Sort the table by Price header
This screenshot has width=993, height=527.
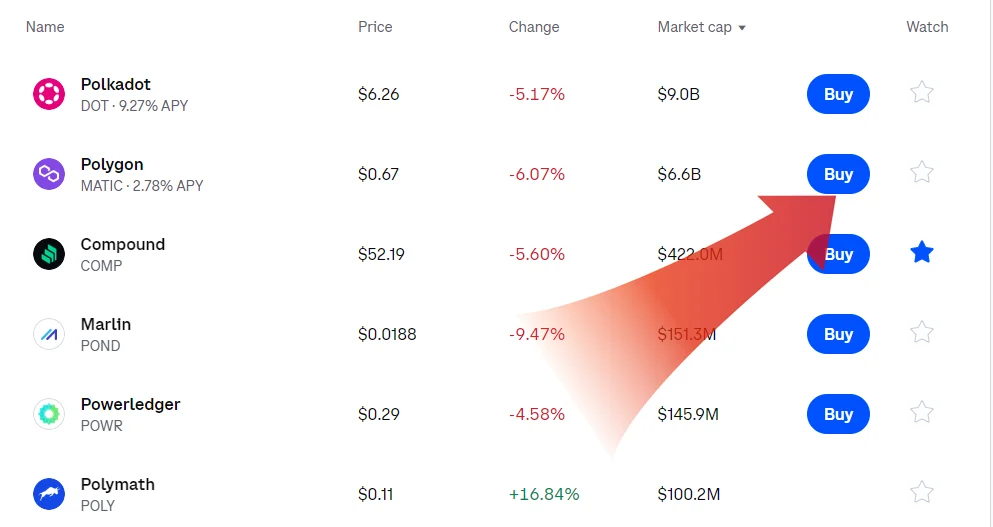pyautogui.click(x=375, y=27)
